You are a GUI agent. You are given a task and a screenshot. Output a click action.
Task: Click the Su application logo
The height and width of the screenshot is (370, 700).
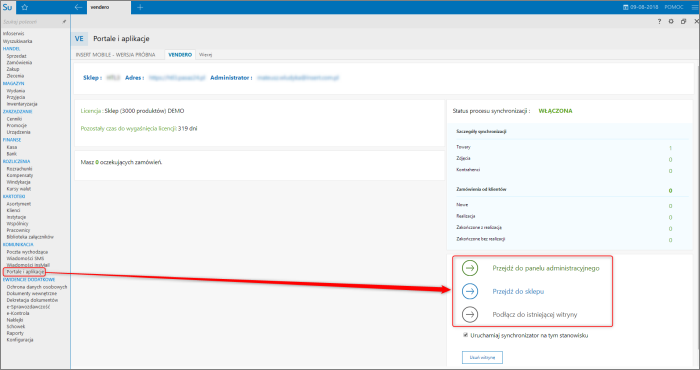point(8,7)
